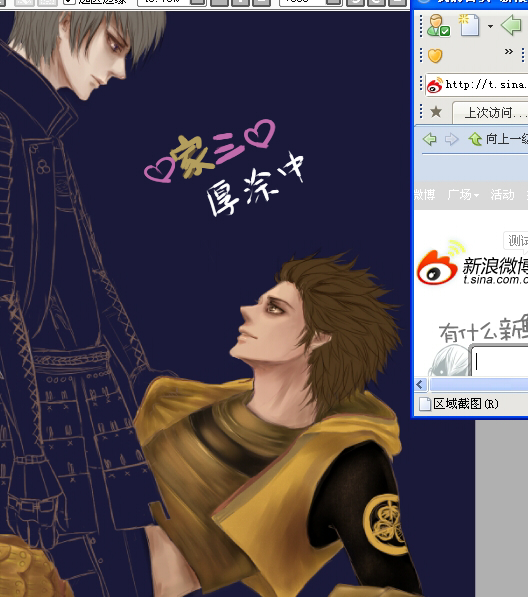Image resolution: width=528 pixels, height=597 pixels.
Task: Open the 活动 navigation item
Action: pos(502,195)
